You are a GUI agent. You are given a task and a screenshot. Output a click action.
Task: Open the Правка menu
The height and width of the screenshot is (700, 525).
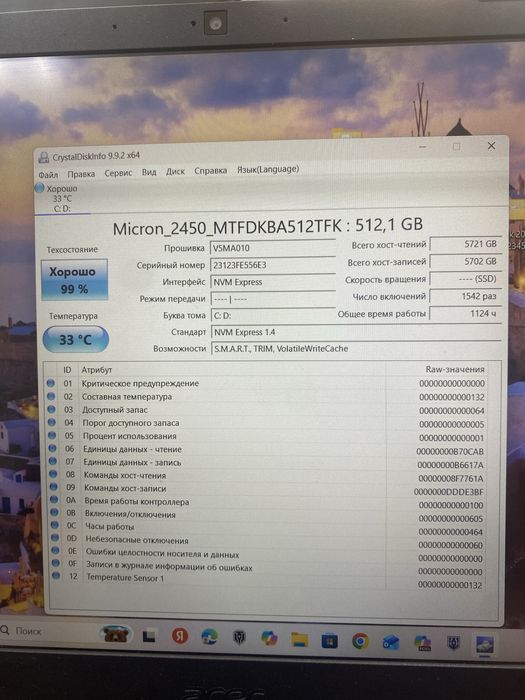click(81, 174)
